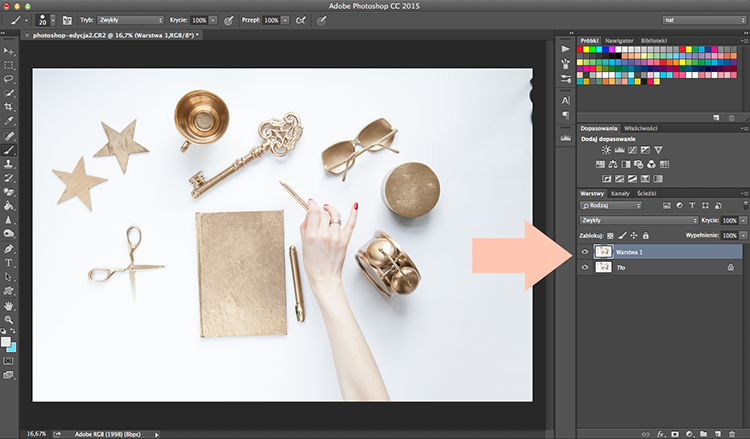The image size is (750, 439).
Task: Toggle lock position
Action: pos(634,235)
